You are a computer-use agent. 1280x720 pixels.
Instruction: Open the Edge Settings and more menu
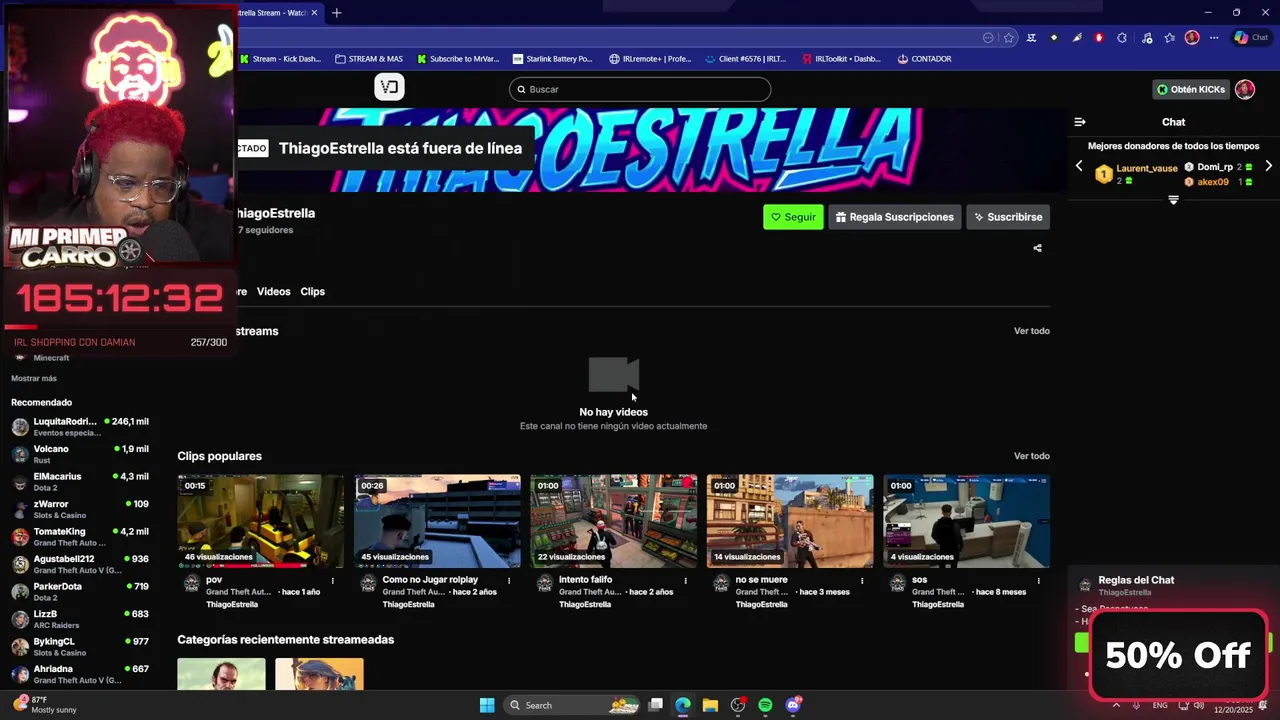(1214, 38)
